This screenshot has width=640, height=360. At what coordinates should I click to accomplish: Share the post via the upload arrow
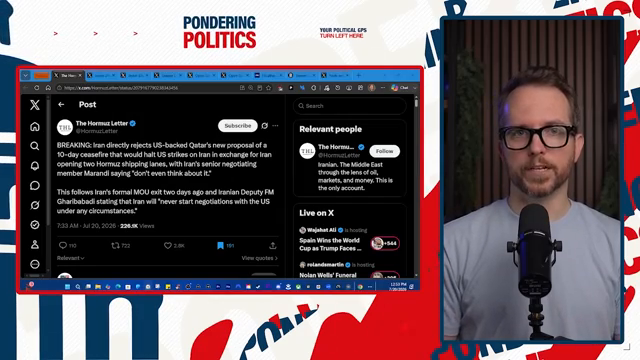click(273, 245)
